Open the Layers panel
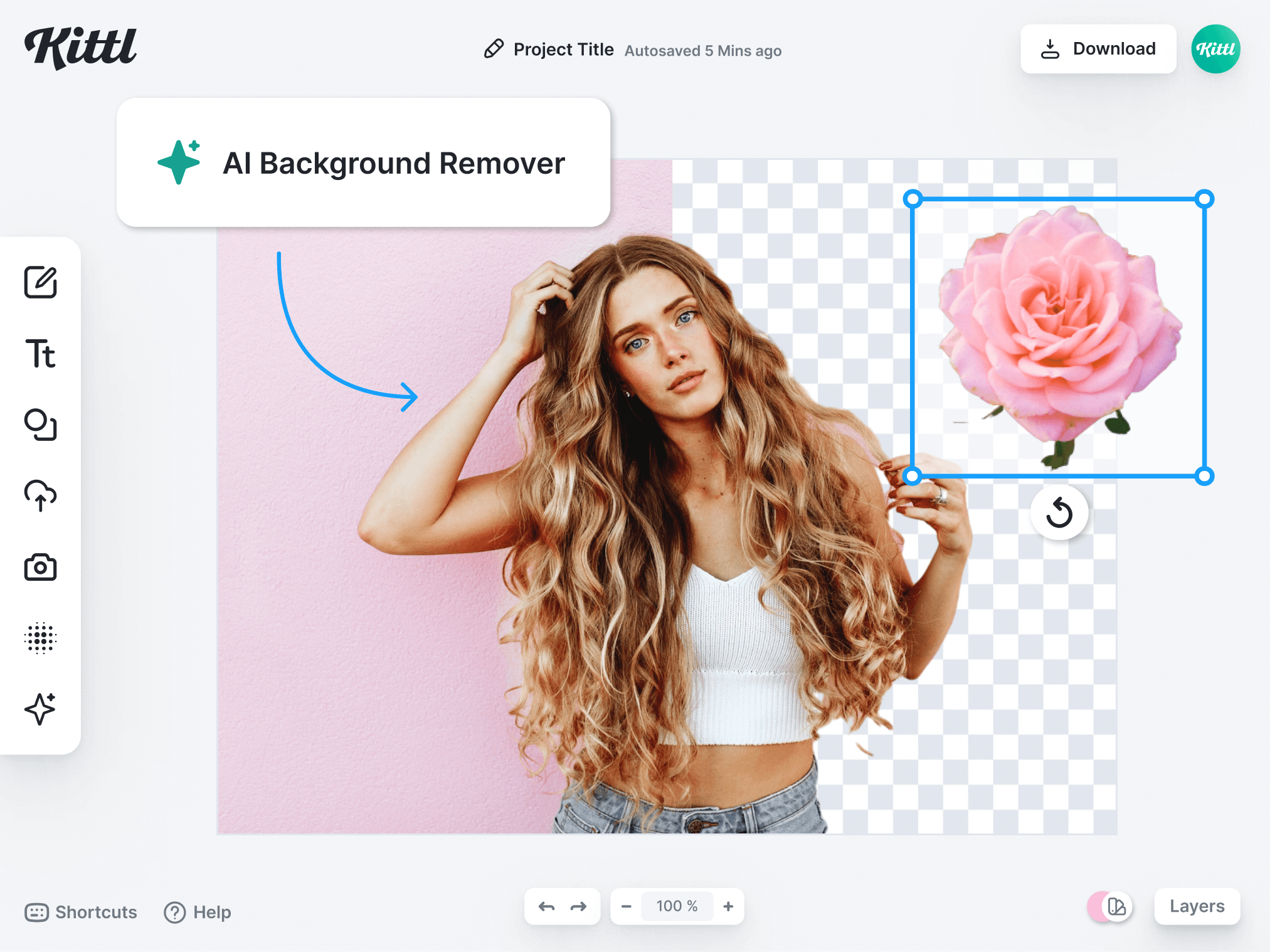The height and width of the screenshot is (952, 1270). click(x=1197, y=906)
